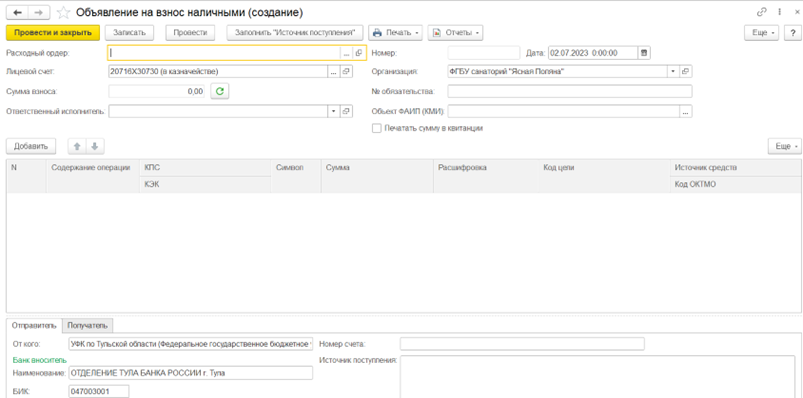
Task: Enable Печатать сумму в квитанции
Action: coord(376,129)
